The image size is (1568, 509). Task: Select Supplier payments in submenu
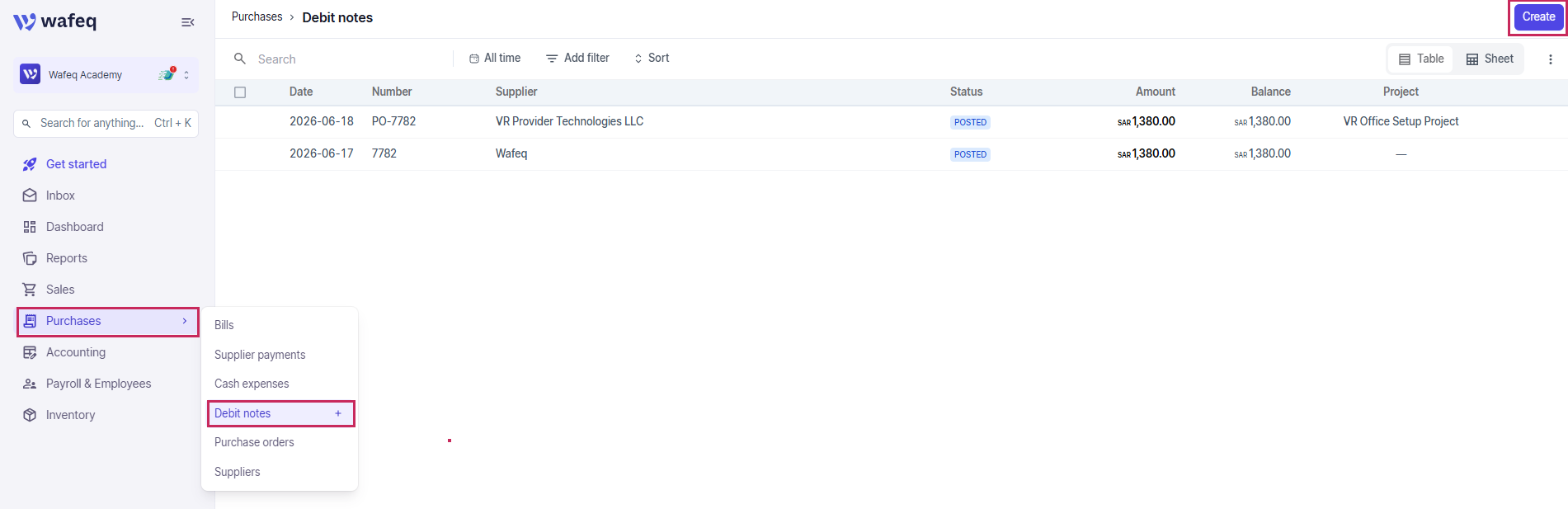(260, 355)
